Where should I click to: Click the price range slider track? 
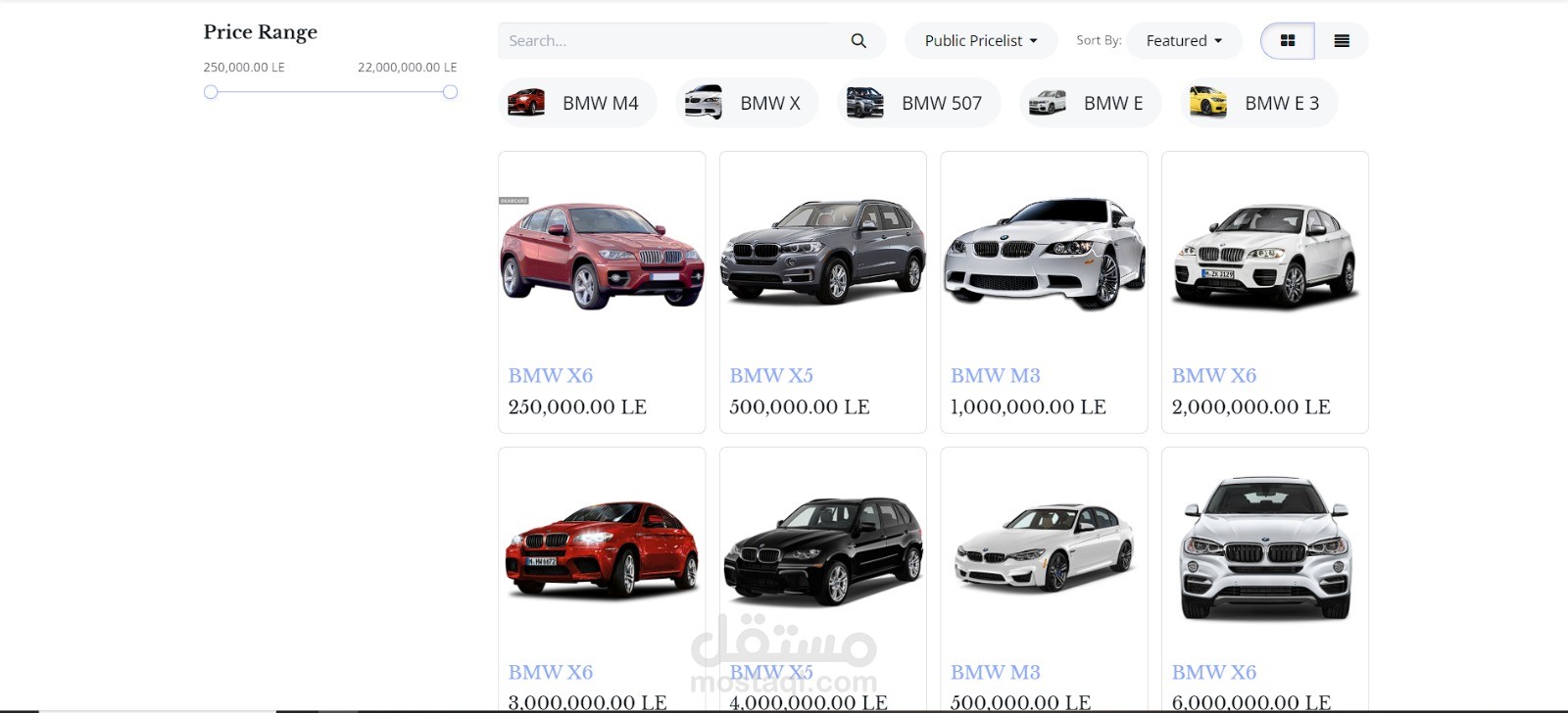pyautogui.click(x=330, y=92)
